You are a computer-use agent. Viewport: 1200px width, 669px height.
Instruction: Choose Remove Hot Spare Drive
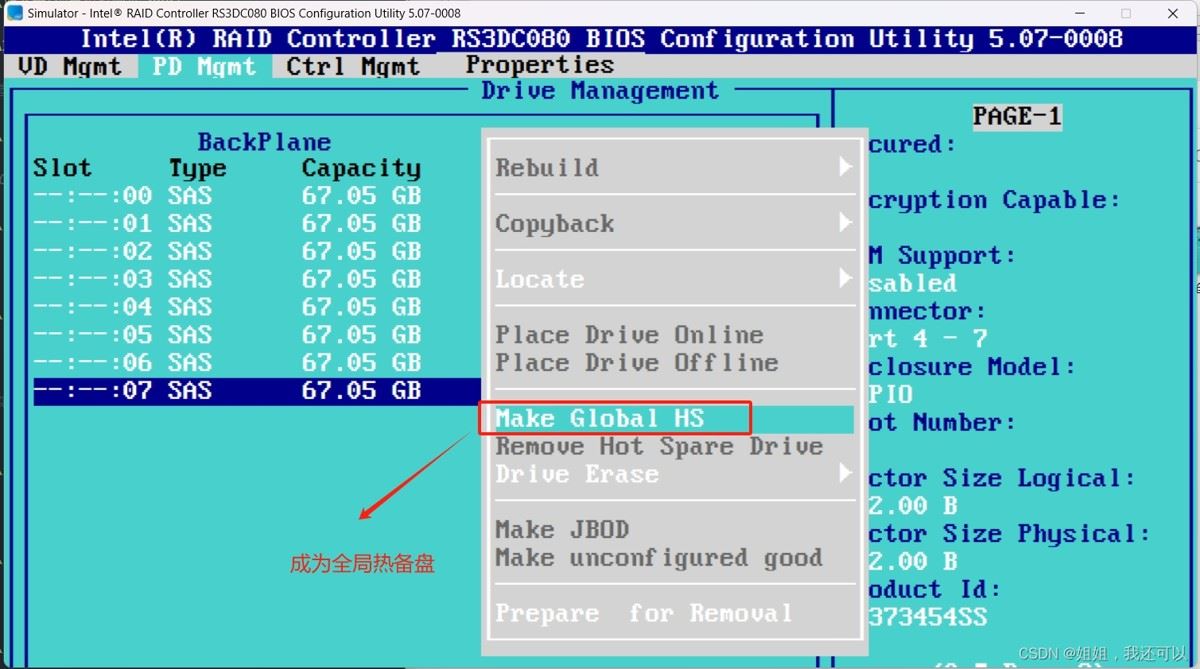click(659, 447)
